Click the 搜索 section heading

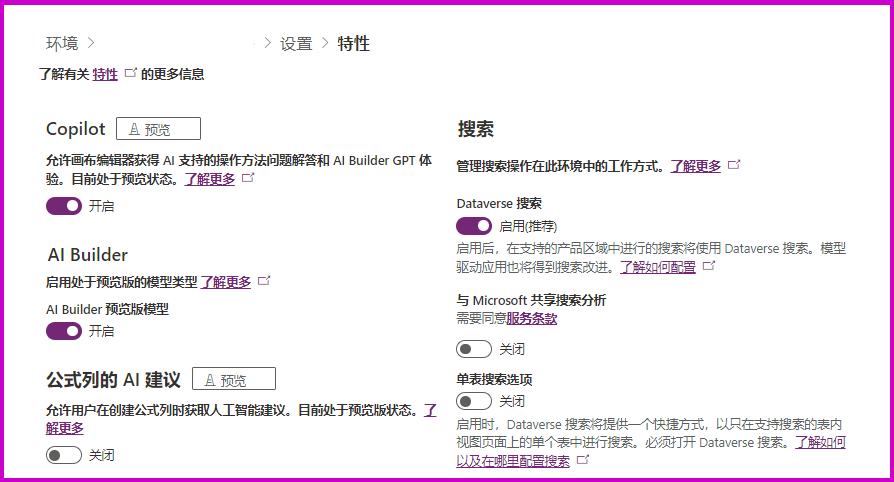coord(476,129)
